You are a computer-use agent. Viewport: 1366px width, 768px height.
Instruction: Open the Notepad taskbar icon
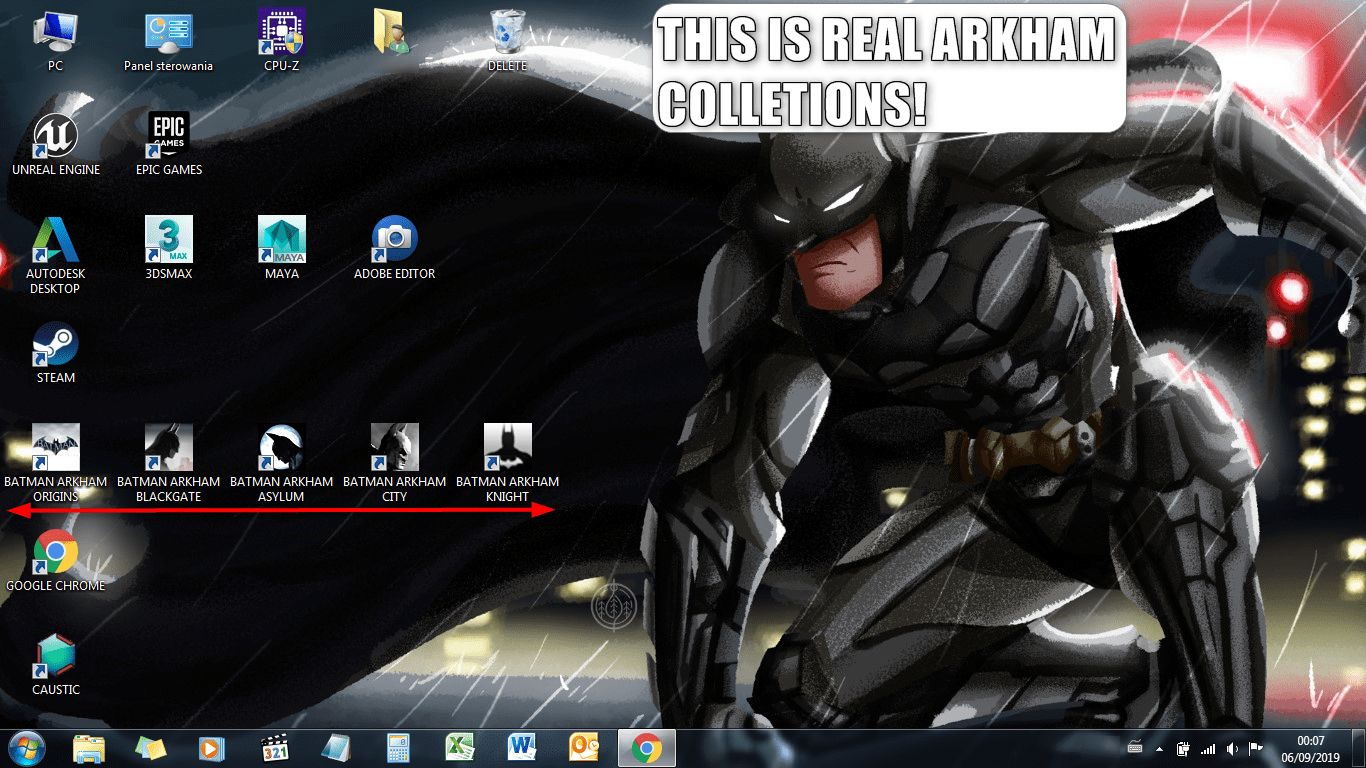pyautogui.click(x=336, y=748)
